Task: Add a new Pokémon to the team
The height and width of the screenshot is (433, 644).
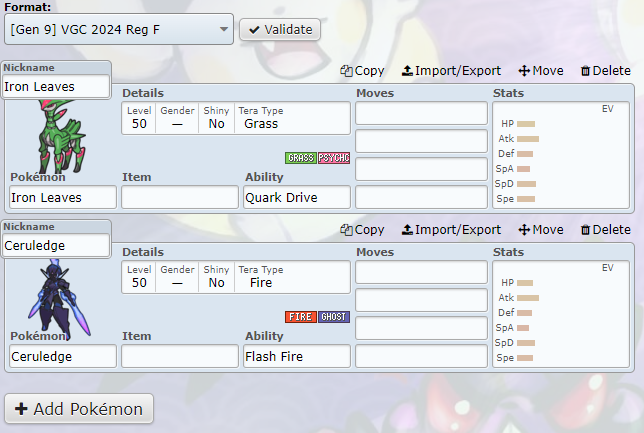Action: [x=79, y=409]
